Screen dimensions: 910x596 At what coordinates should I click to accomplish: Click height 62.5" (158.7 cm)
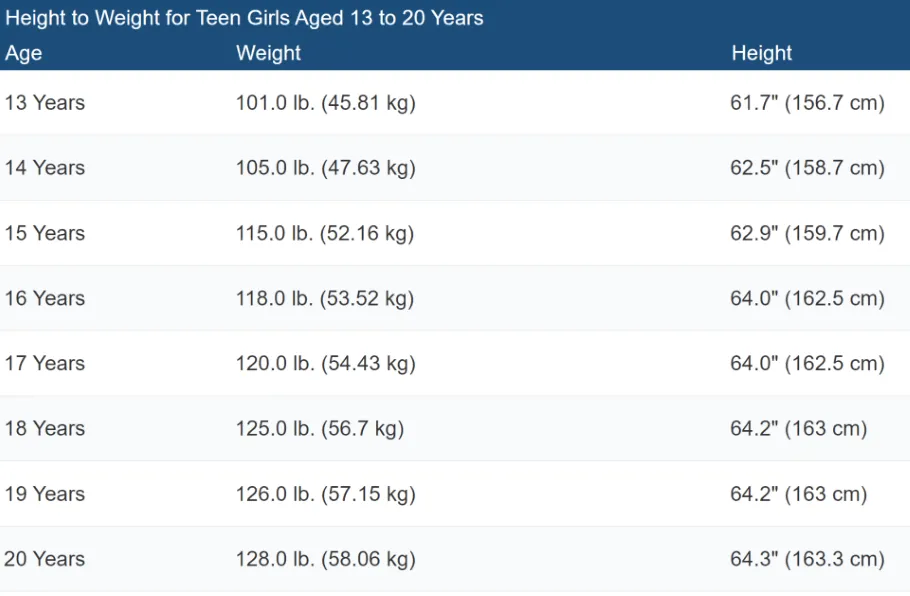(807, 168)
